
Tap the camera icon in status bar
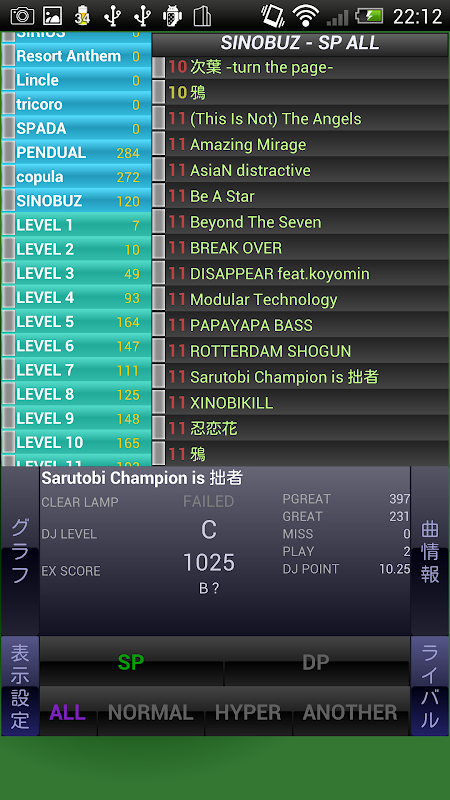[22, 16]
